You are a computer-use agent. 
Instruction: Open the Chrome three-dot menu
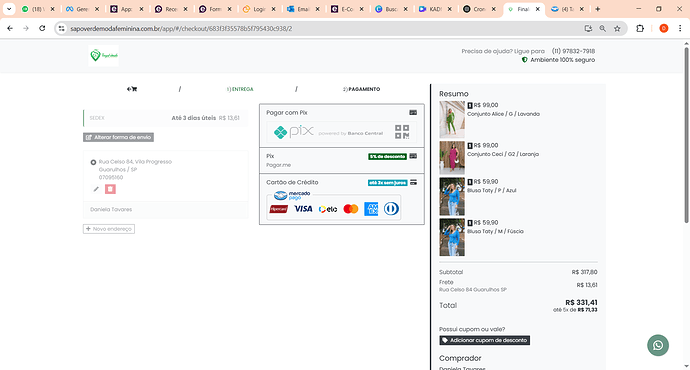680,28
